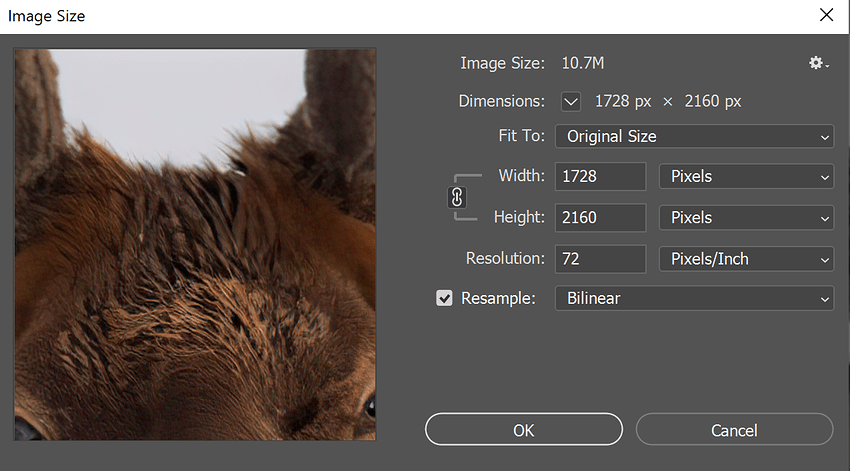Close the Image Size dialog

pyautogui.click(x=827, y=15)
